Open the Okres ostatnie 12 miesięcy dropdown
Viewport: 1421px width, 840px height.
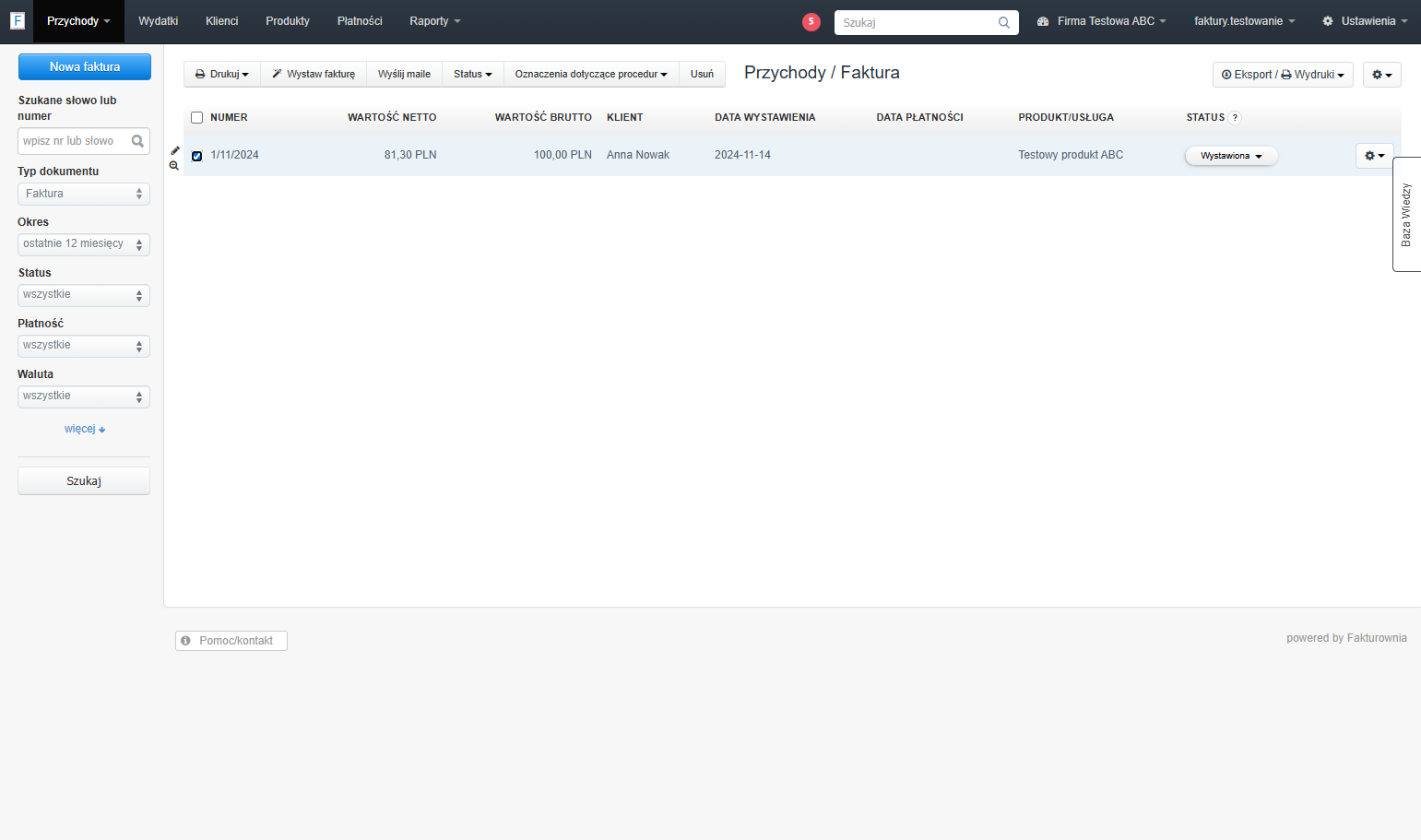(x=84, y=244)
